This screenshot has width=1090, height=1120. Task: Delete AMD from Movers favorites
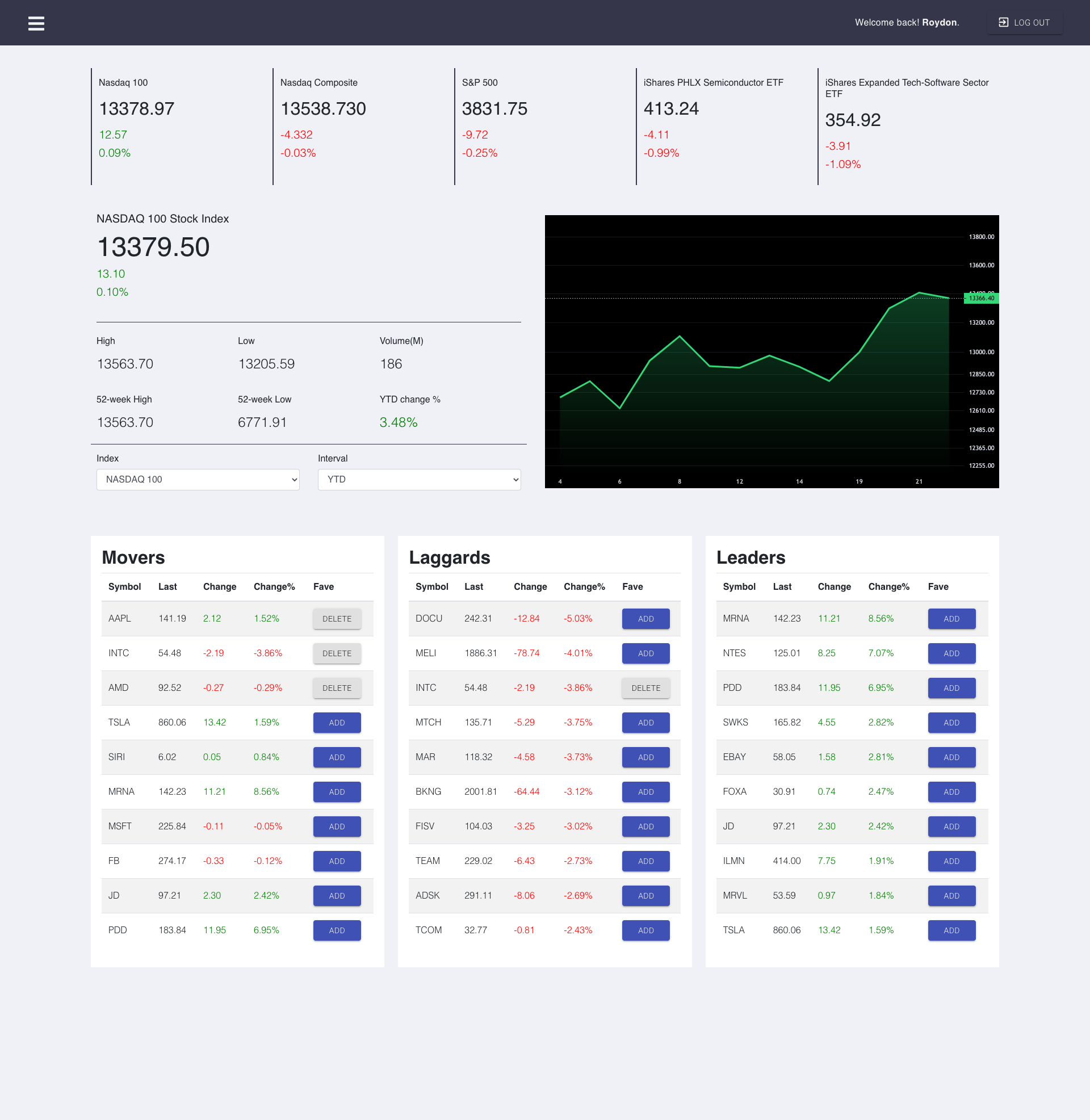337,688
